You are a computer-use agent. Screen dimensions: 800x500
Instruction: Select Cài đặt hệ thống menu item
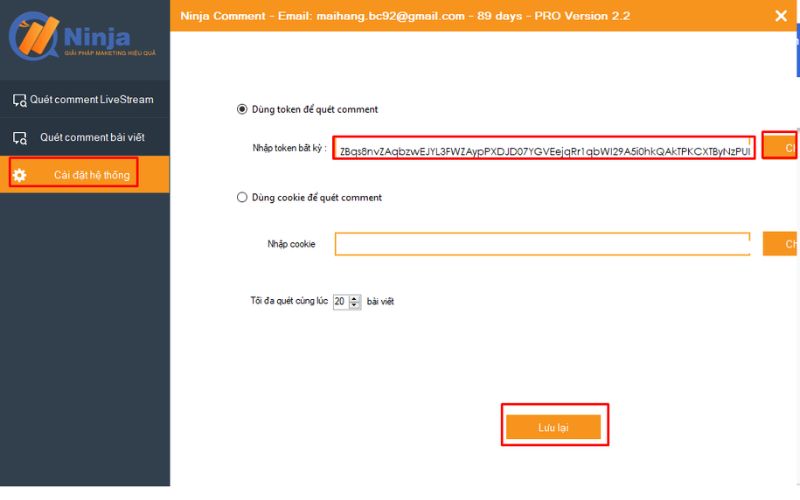pos(91,176)
